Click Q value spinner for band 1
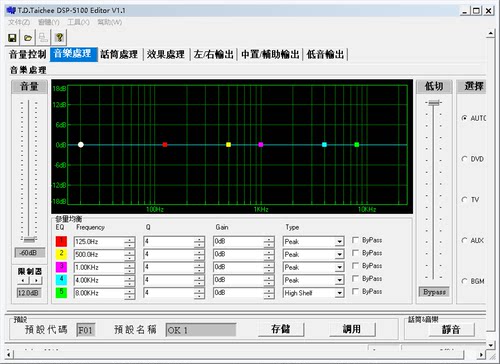 click(199, 242)
